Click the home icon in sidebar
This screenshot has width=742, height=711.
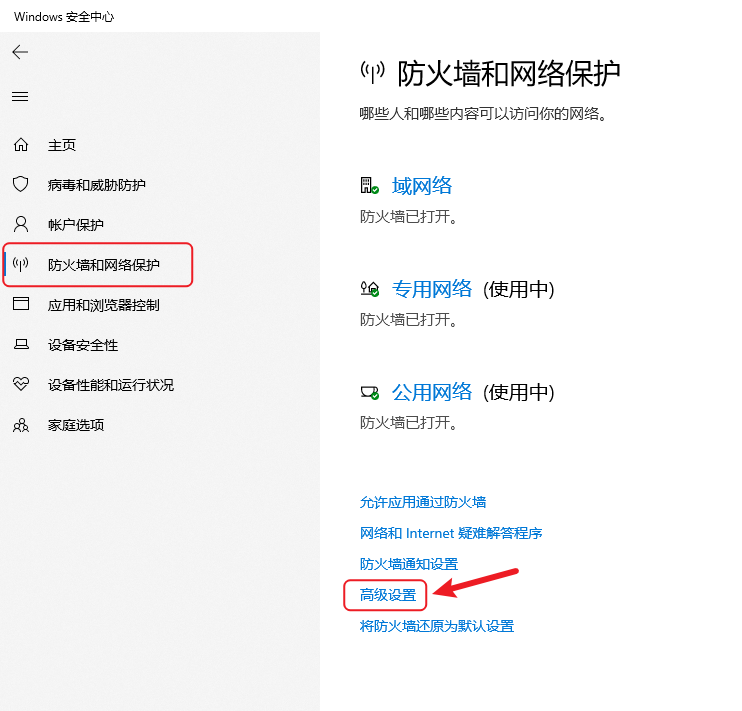(x=21, y=144)
